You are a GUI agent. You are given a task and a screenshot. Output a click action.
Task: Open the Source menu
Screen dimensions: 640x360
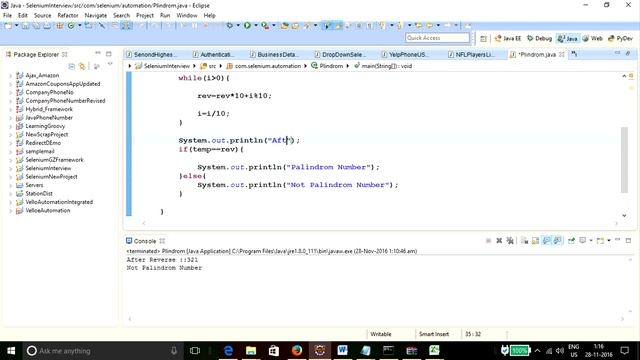point(42,15)
